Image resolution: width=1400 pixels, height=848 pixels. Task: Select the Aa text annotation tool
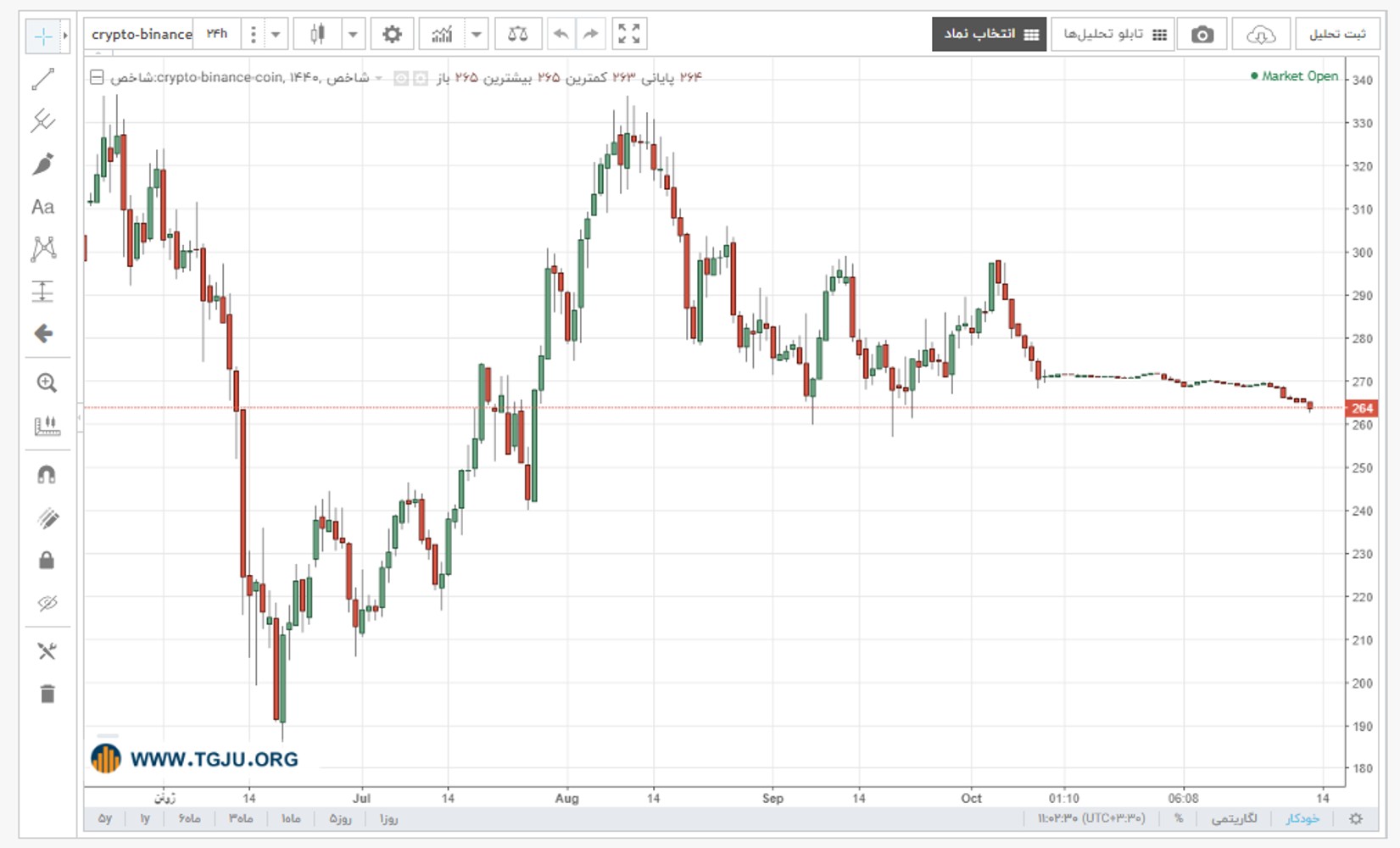43,207
